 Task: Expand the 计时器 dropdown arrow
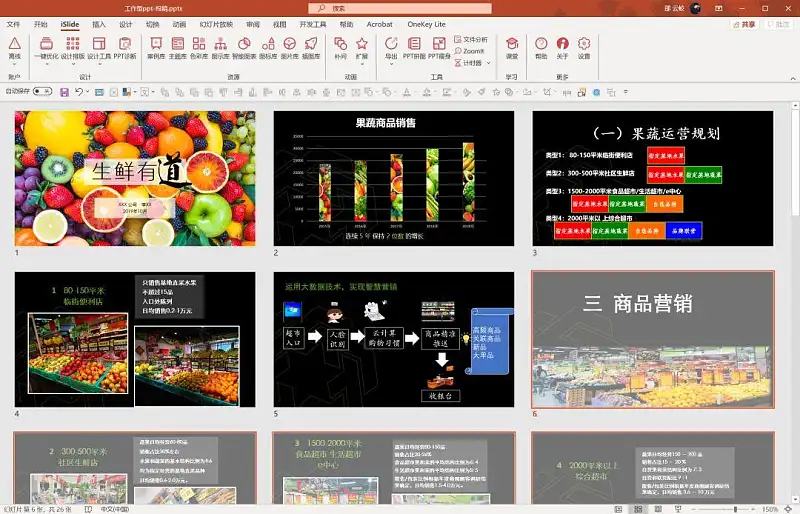488,63
